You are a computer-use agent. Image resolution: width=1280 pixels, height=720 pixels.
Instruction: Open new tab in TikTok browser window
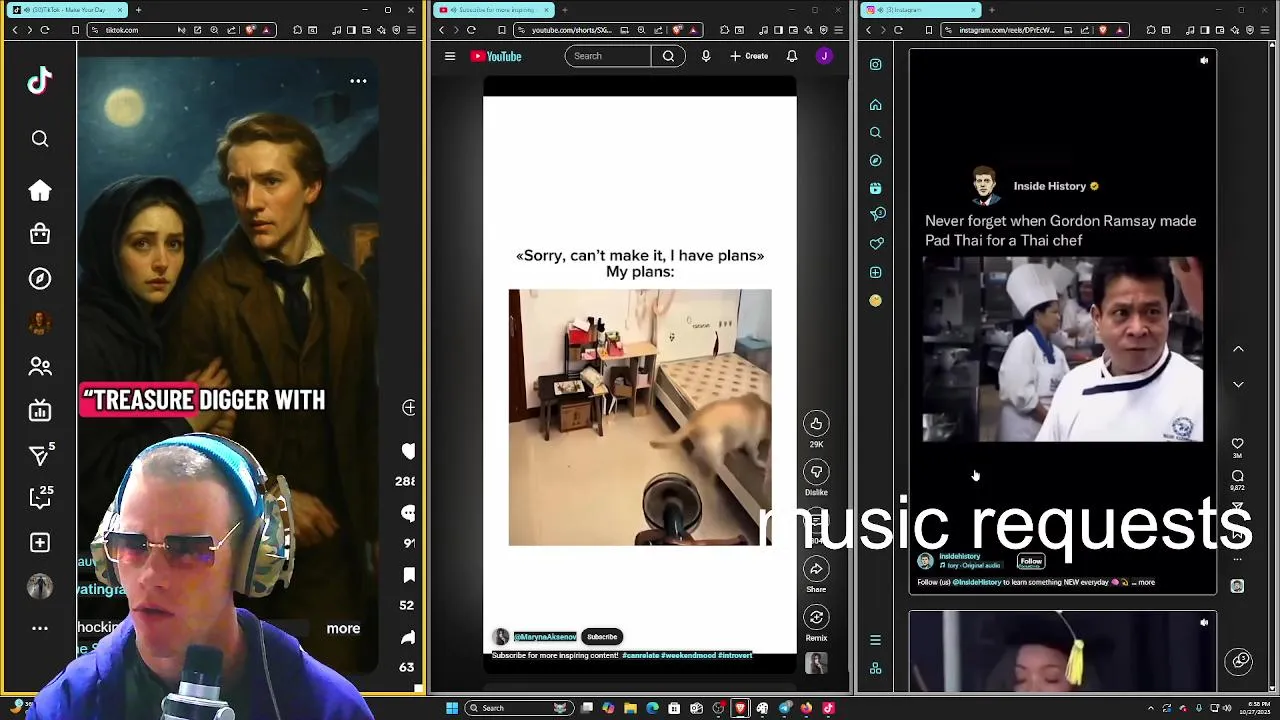pos(138,10)
